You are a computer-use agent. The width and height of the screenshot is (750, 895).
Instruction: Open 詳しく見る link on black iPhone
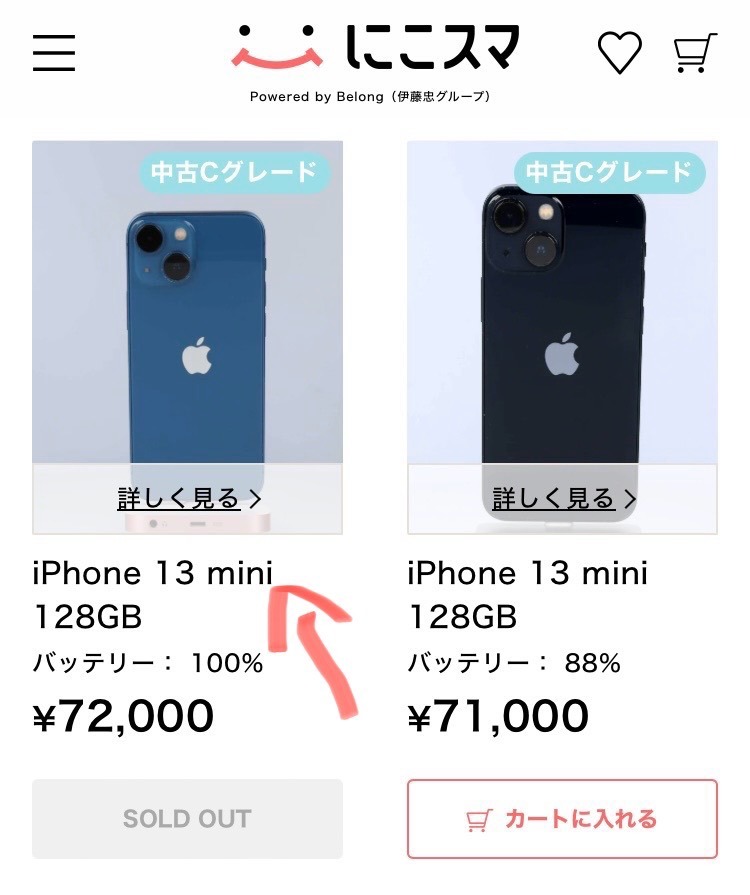pyautogui.click(x=553, y=499)
